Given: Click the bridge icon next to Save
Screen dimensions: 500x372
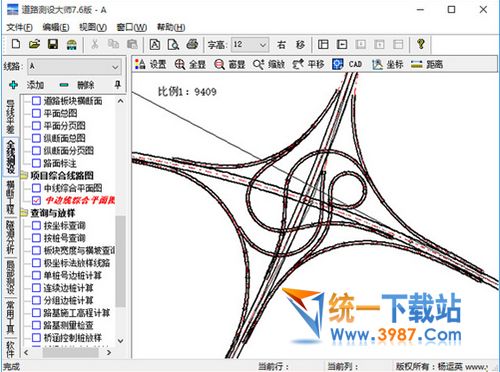Looking at the screenshot, I should pos(72,44).
